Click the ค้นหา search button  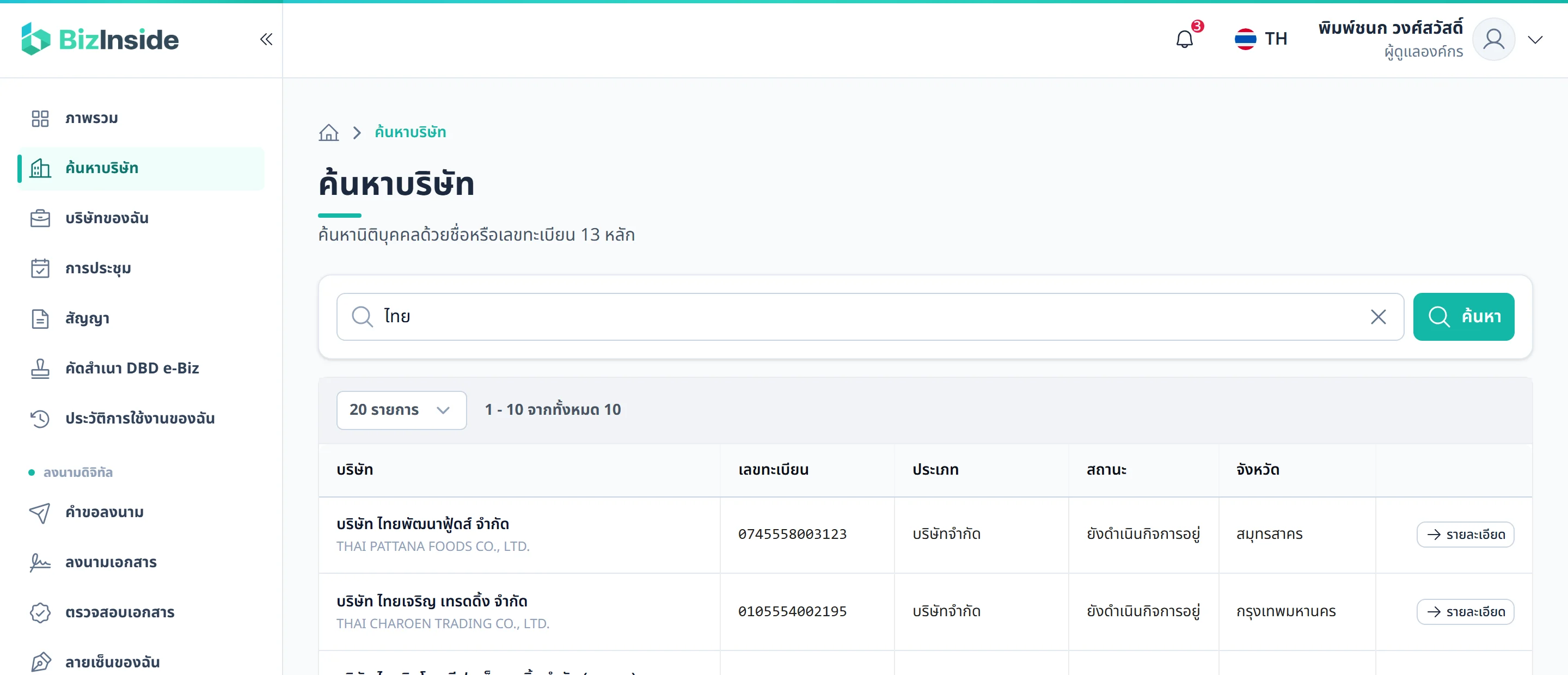pos(1463,316)
